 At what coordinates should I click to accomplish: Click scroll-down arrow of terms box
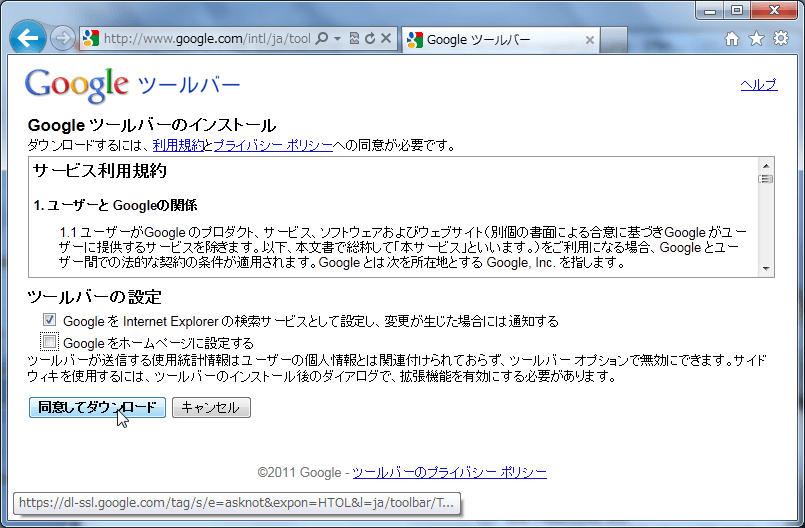(766, 269)
